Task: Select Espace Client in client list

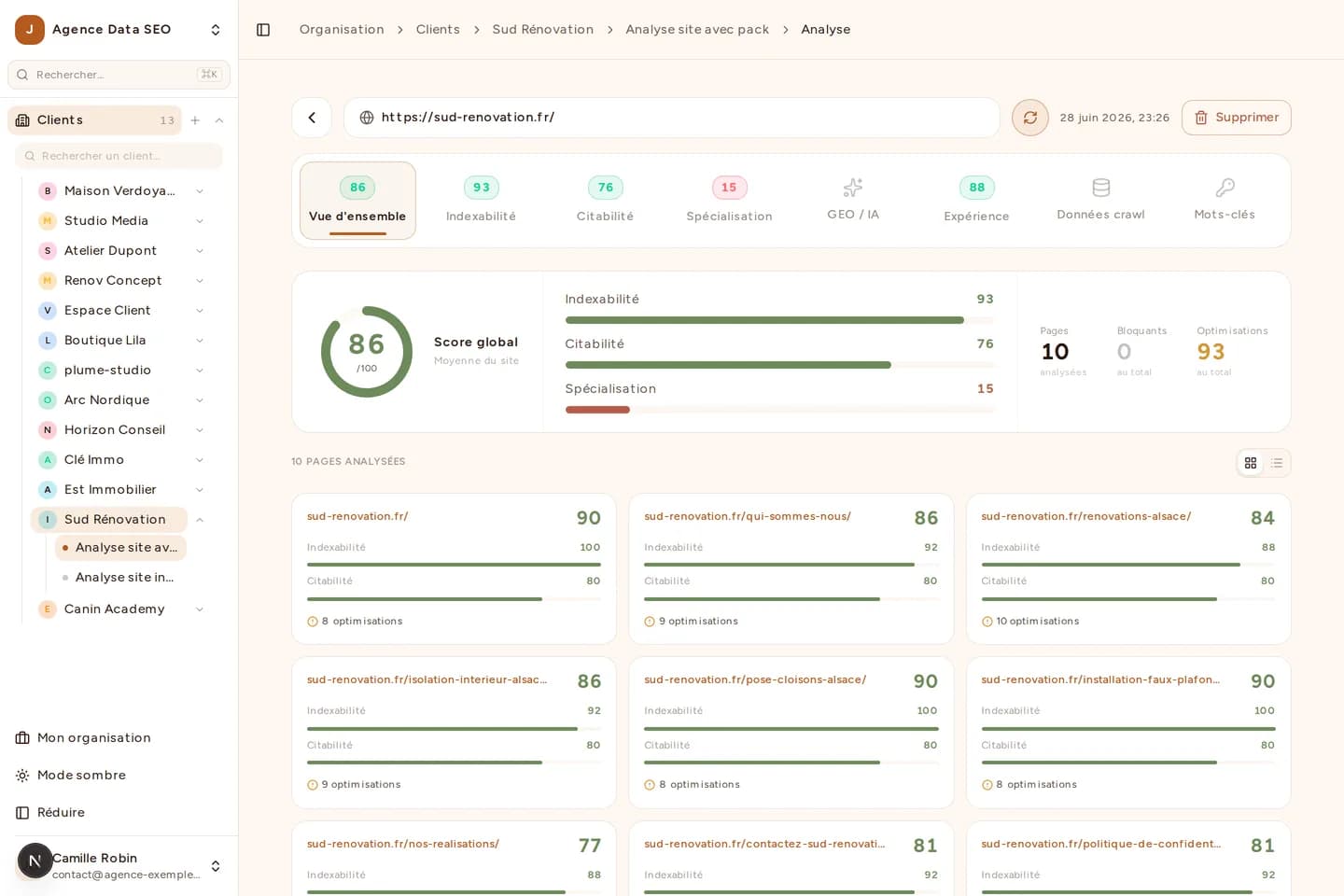Action: point(107,311)
